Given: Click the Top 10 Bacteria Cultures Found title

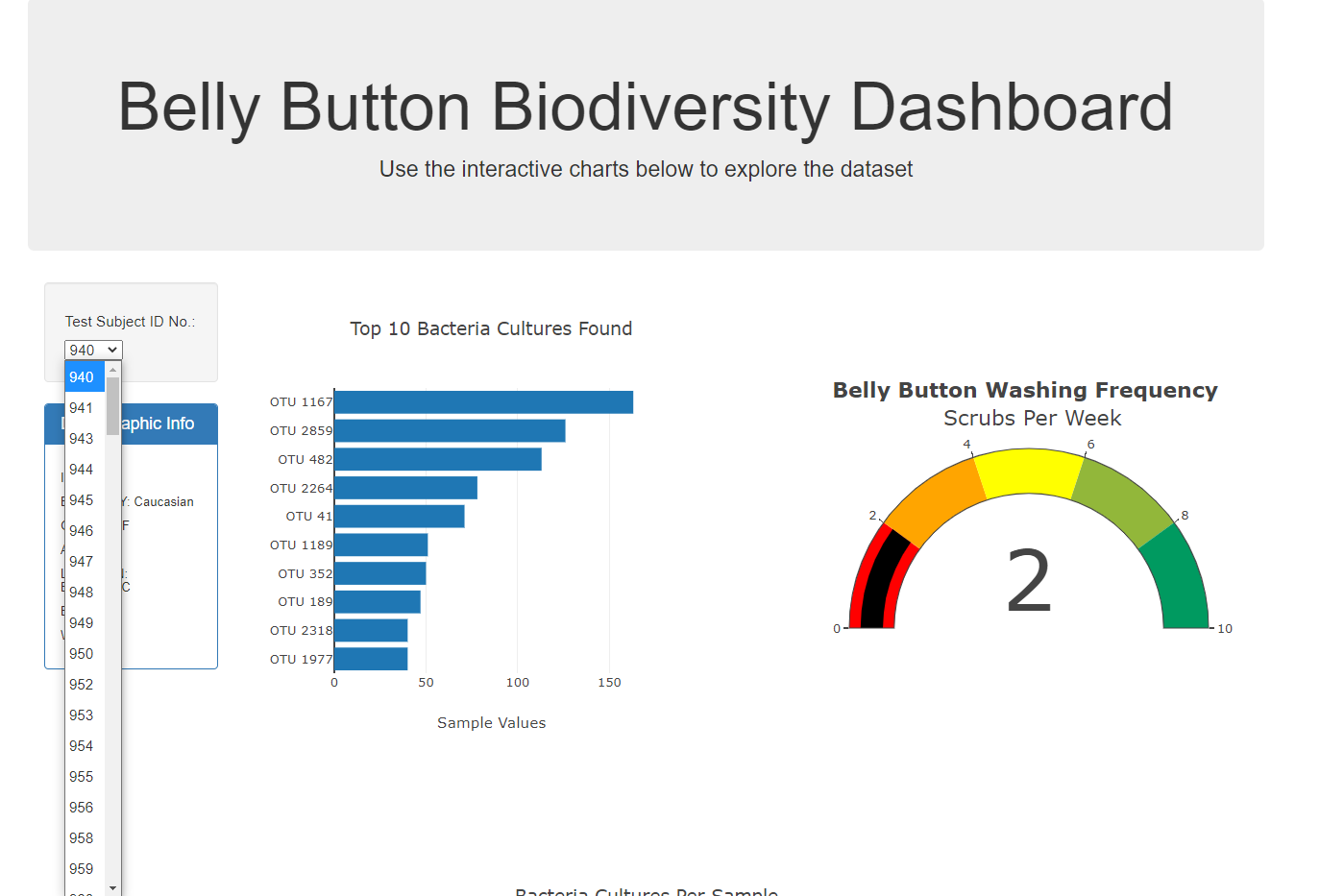Looking at the screenshot, I should [x=491, y=328].
